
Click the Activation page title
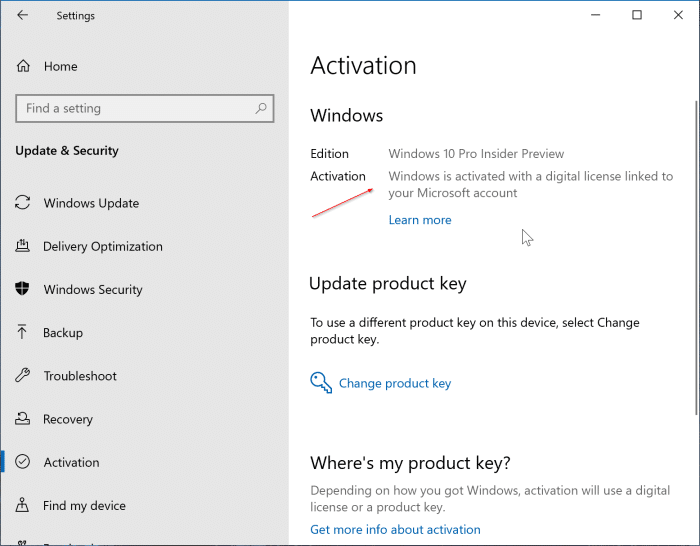(363, 66)
